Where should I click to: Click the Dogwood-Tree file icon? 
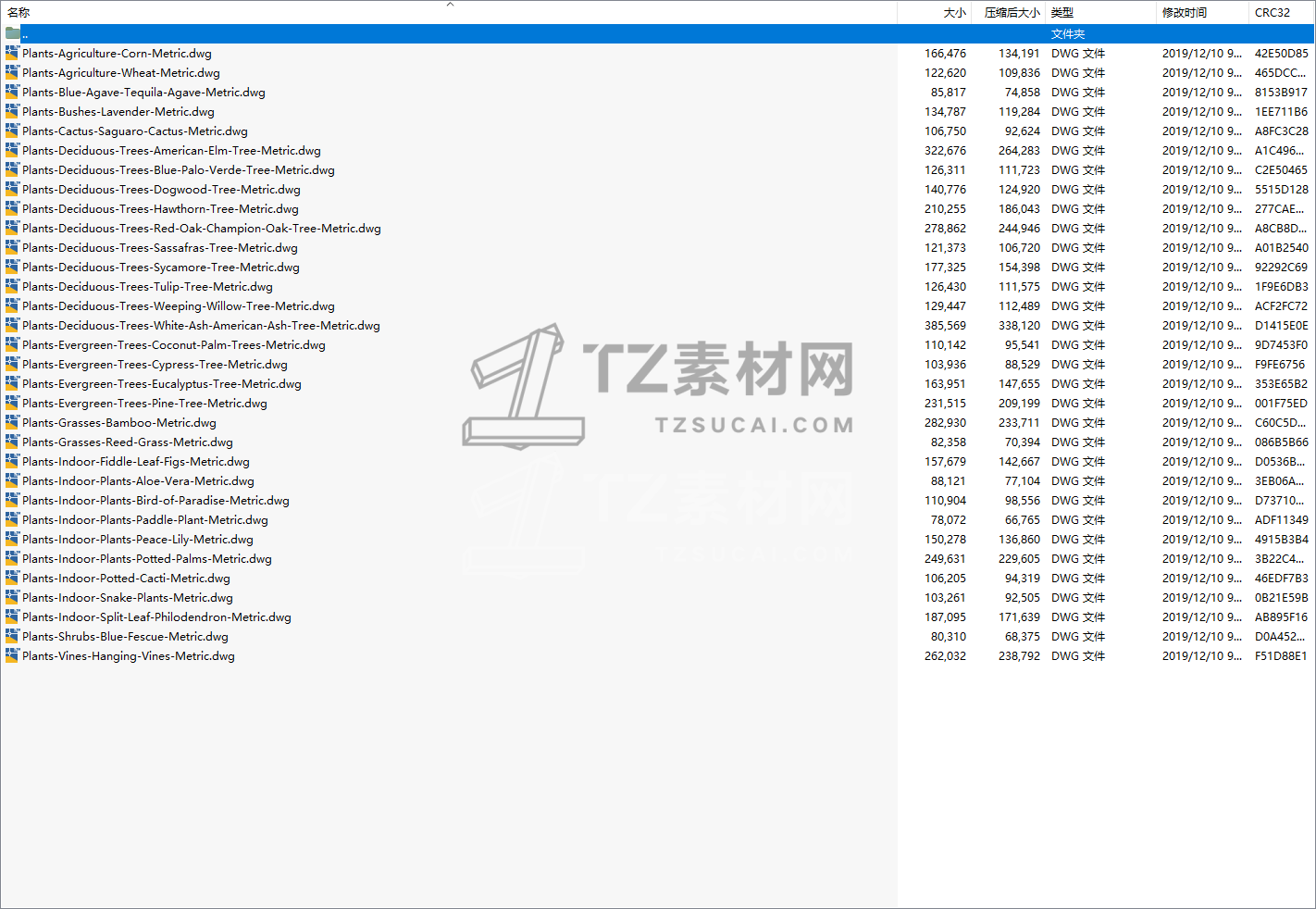point(12,190)
